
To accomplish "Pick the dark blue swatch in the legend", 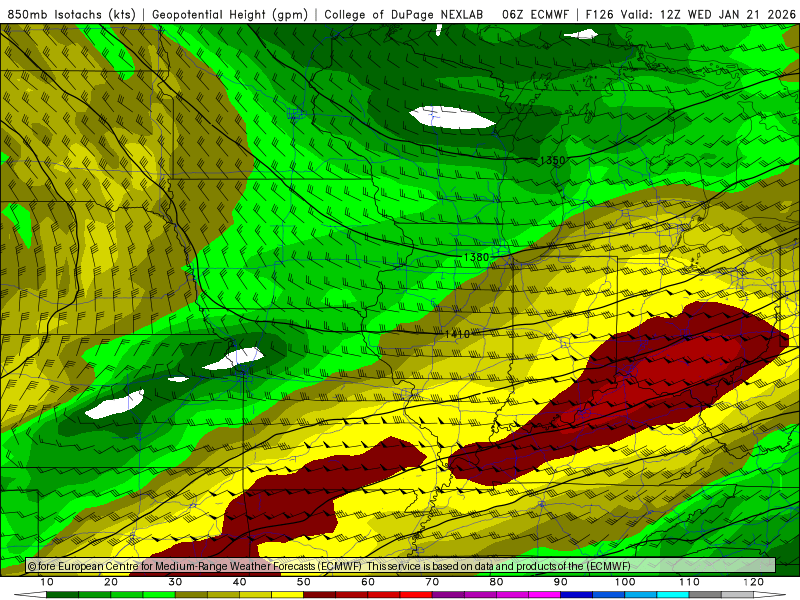I will tap(577, 595).
